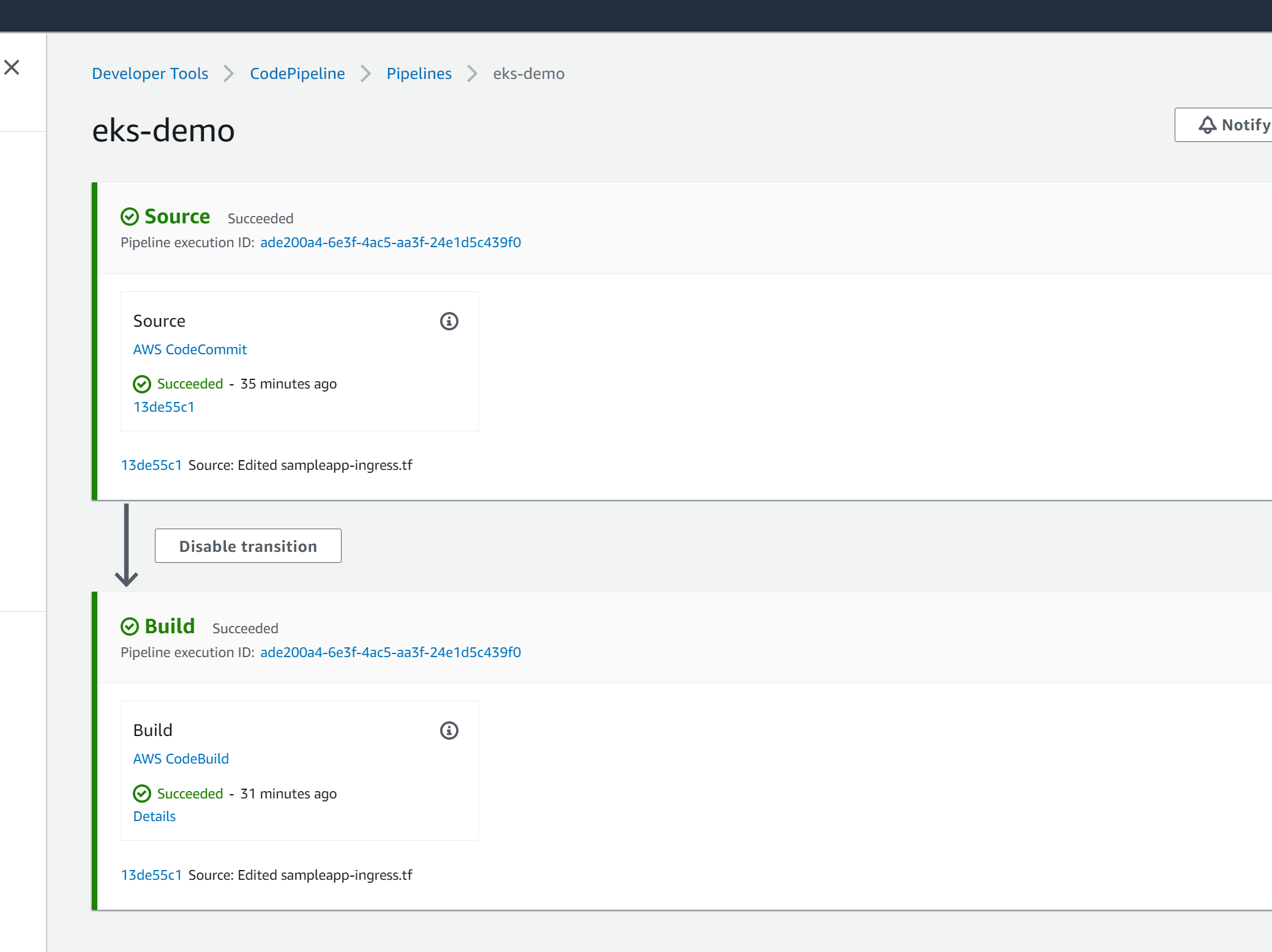Click the green progress bar on Source stage

[x=95, y=337]
